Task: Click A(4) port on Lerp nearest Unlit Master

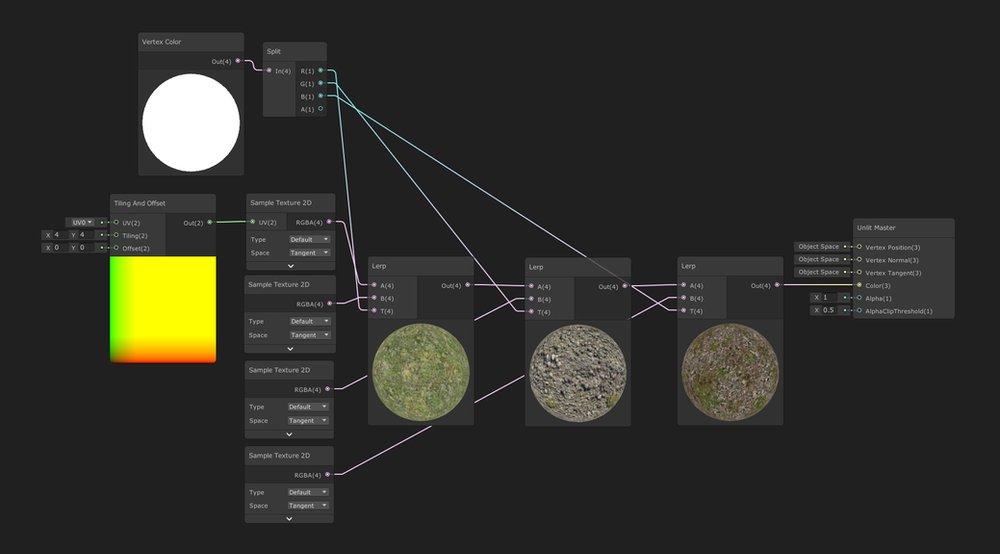Action: pyautogui.click(x=684, y=285)
